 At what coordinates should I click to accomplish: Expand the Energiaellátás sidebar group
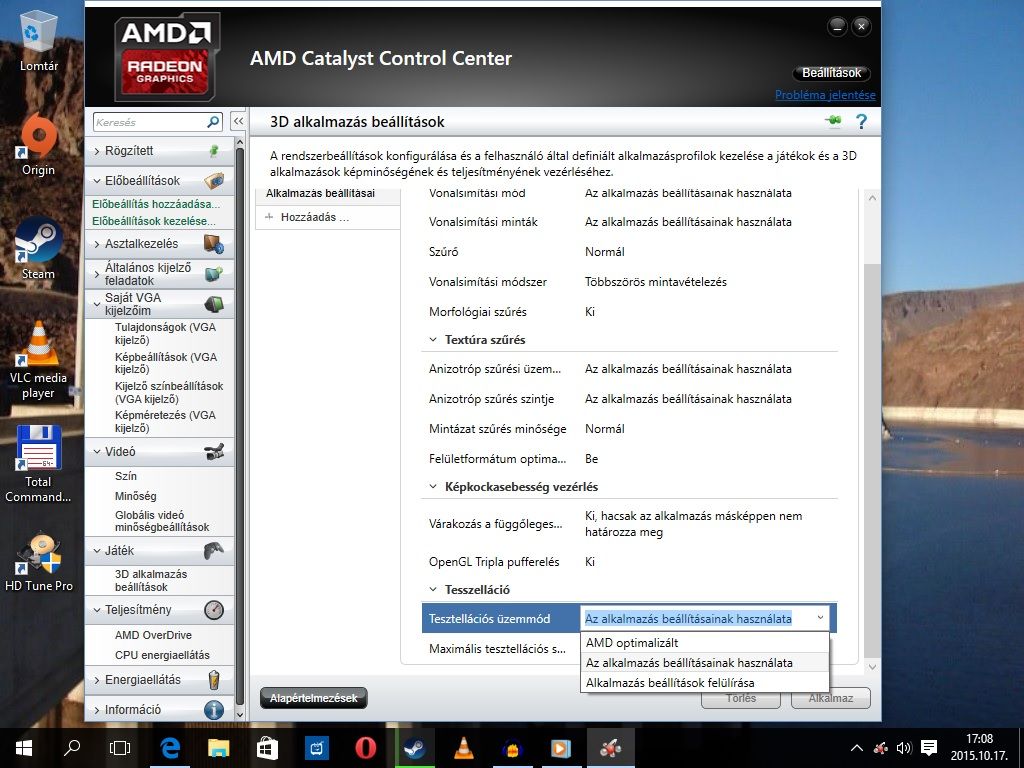[x=97, y=680]
